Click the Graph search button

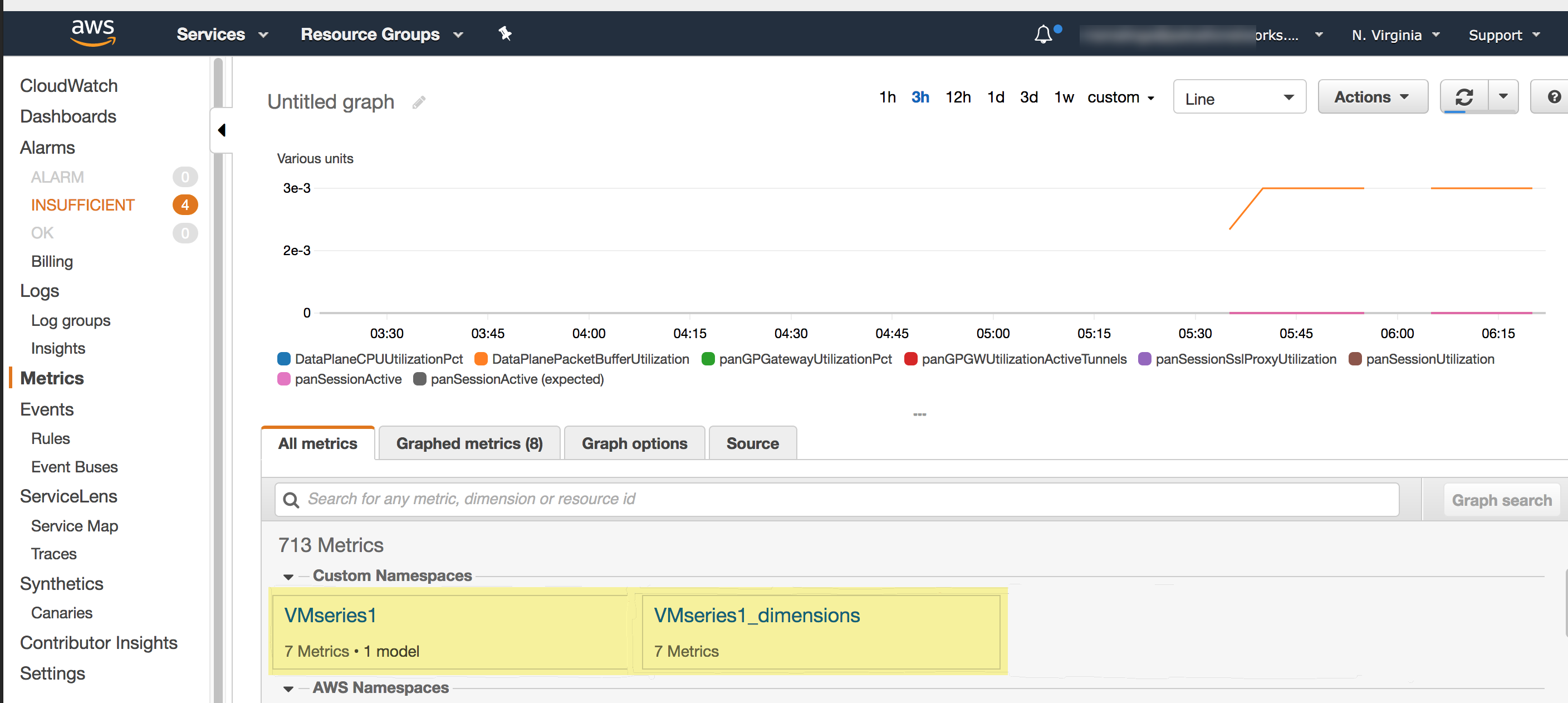coord(1501,500)
